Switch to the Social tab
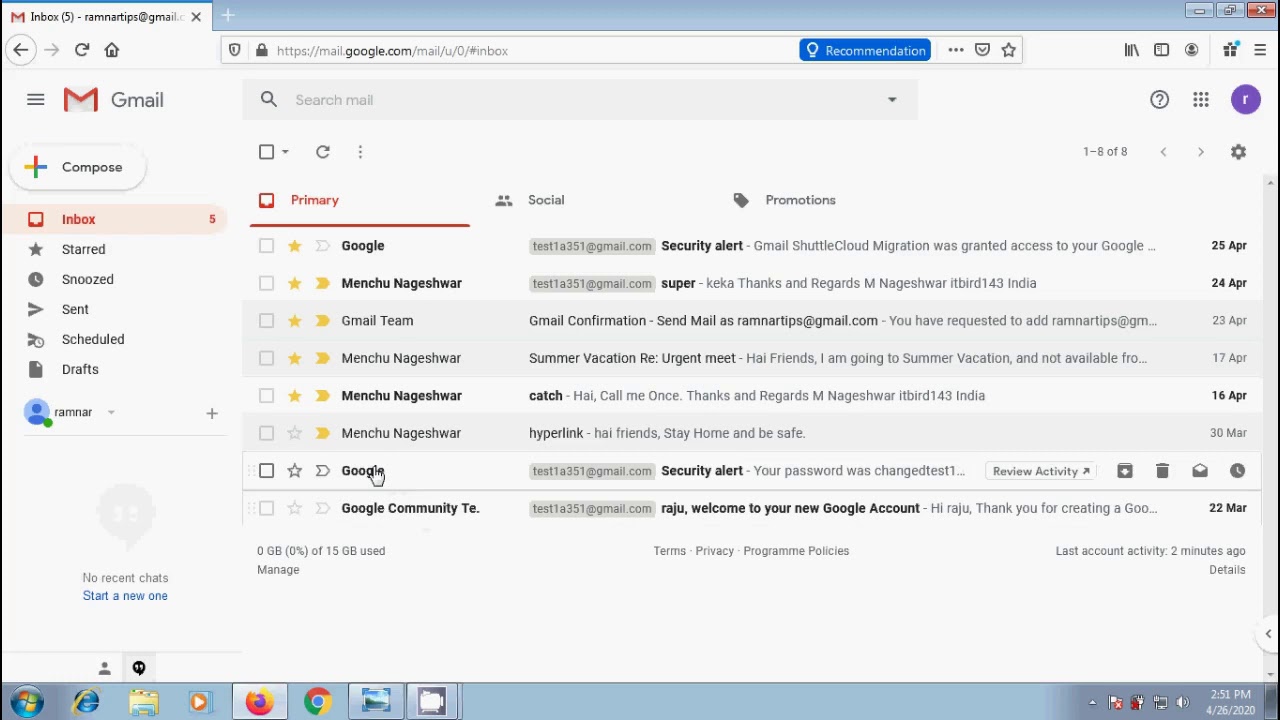This screenshot has width=1280, height=720. pos(589,200)
